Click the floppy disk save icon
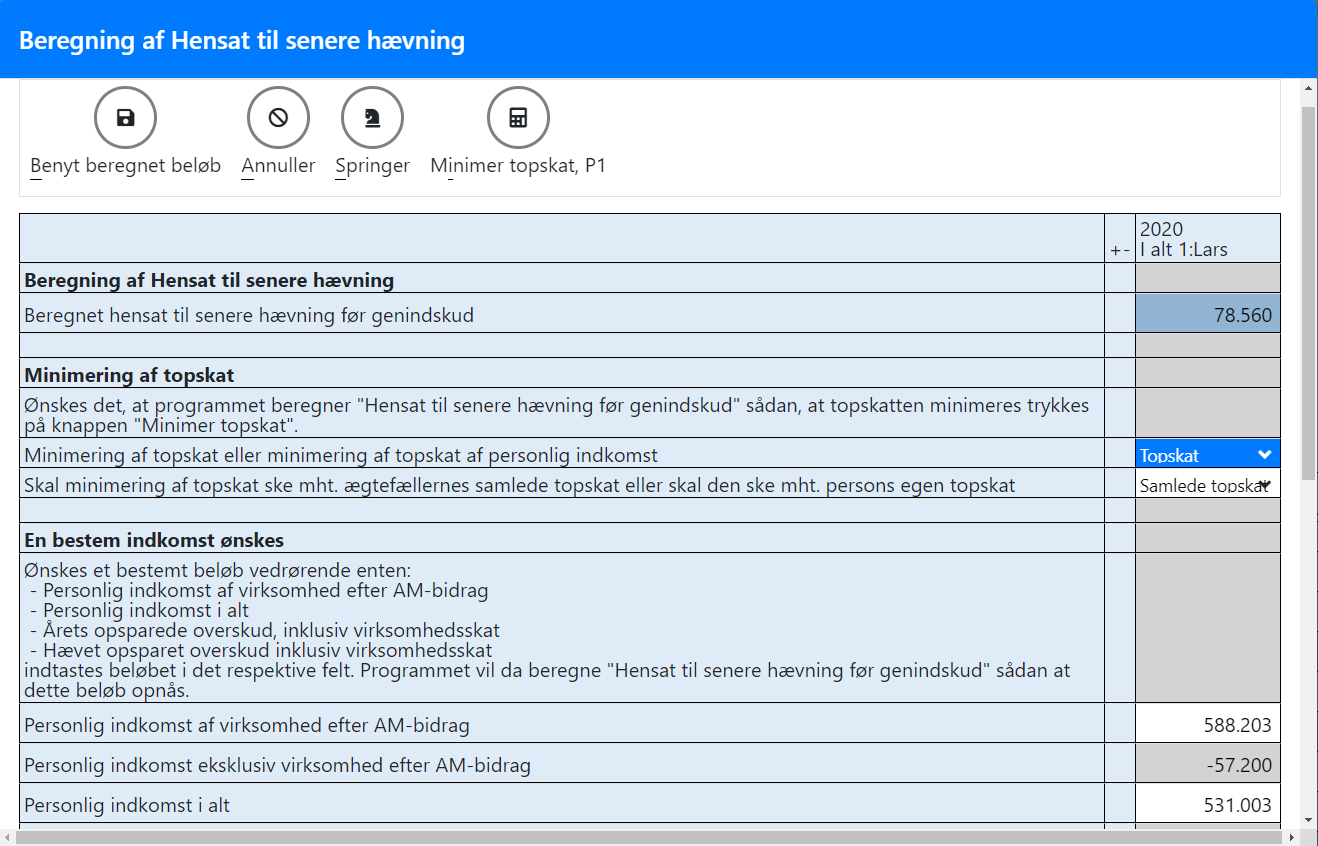Screen dimensions: 1318x846 [x=125, y=118]
